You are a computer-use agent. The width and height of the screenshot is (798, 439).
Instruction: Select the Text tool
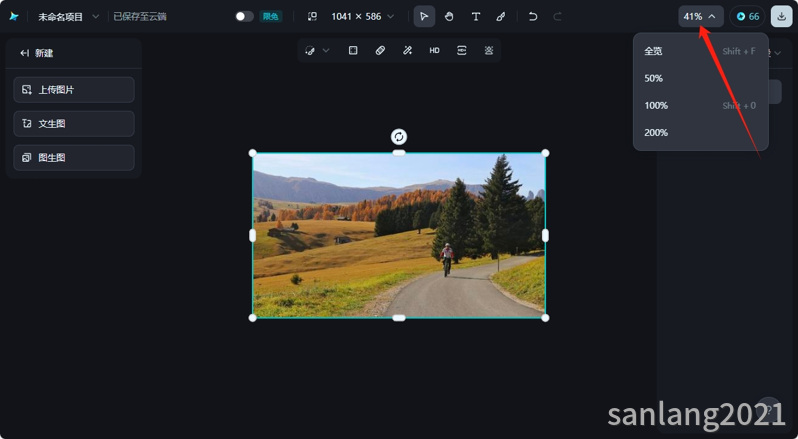point(475,17)
